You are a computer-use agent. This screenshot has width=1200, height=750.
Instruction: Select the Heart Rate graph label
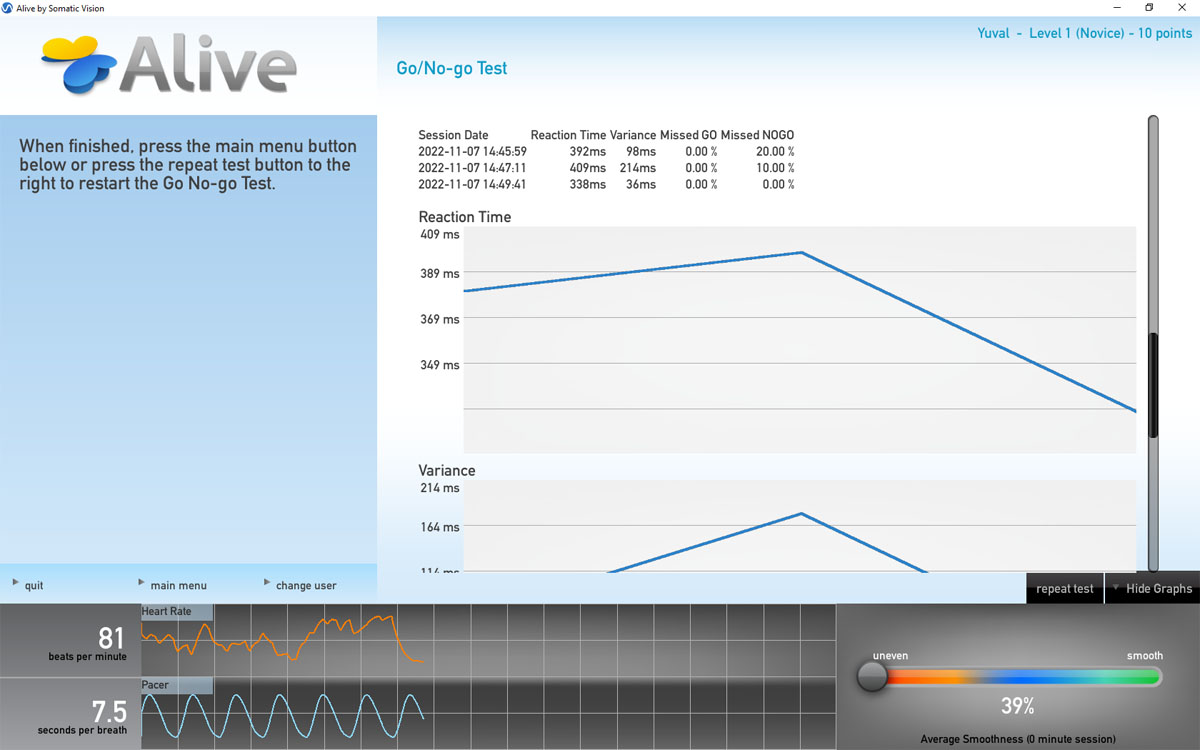click(x=176, y=612)
